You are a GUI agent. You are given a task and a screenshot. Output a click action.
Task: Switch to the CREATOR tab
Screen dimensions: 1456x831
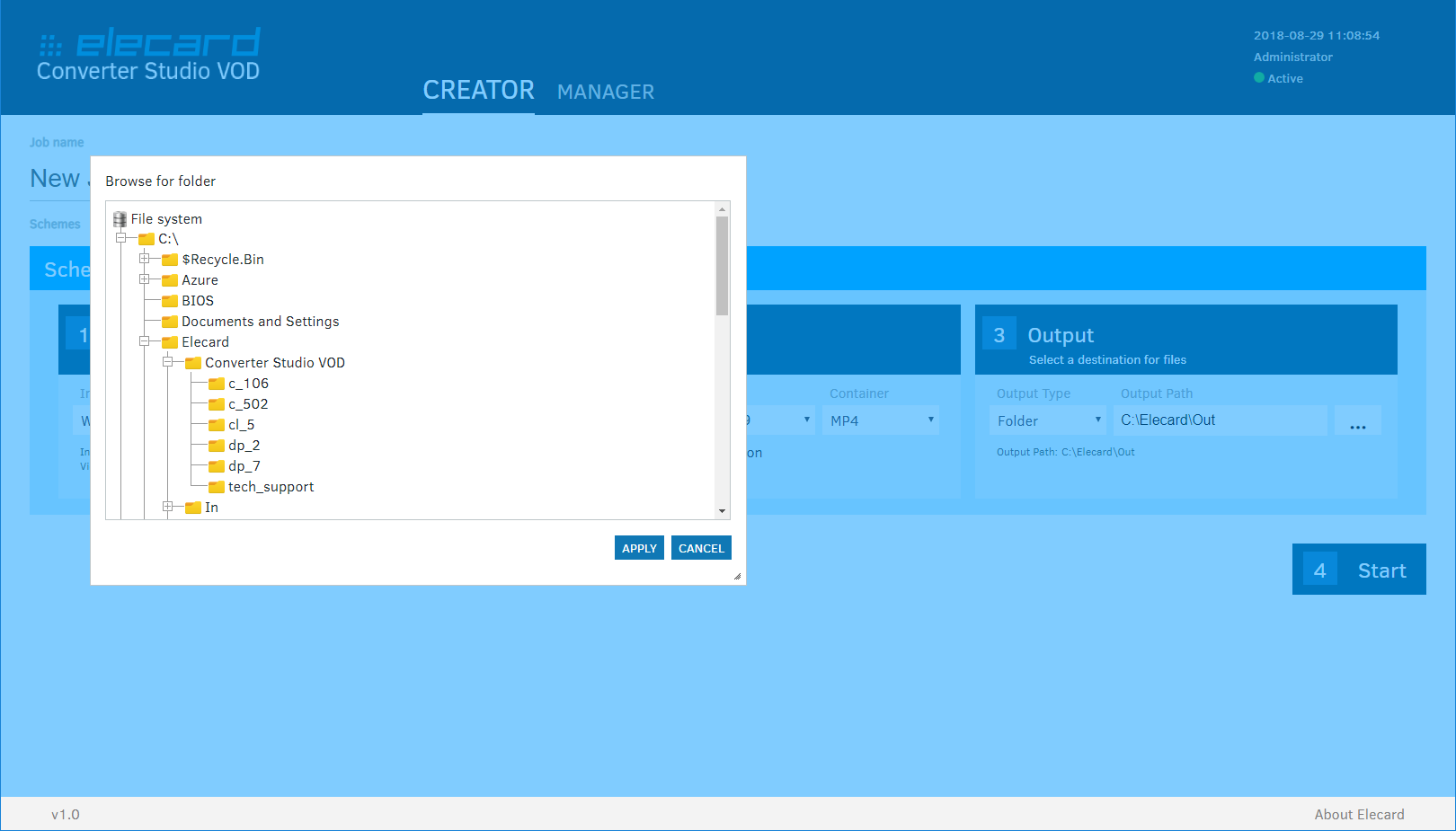click(x=478, y=89)
